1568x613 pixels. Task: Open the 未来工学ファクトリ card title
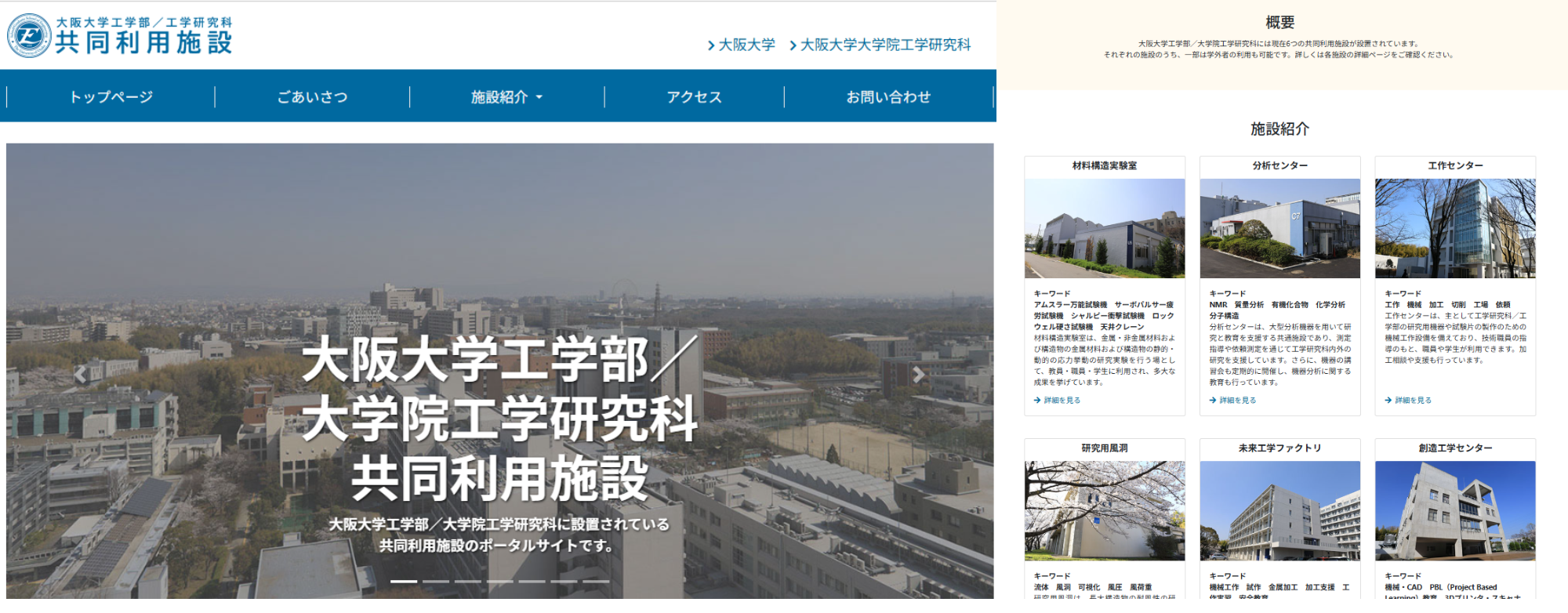[1279, 448]
